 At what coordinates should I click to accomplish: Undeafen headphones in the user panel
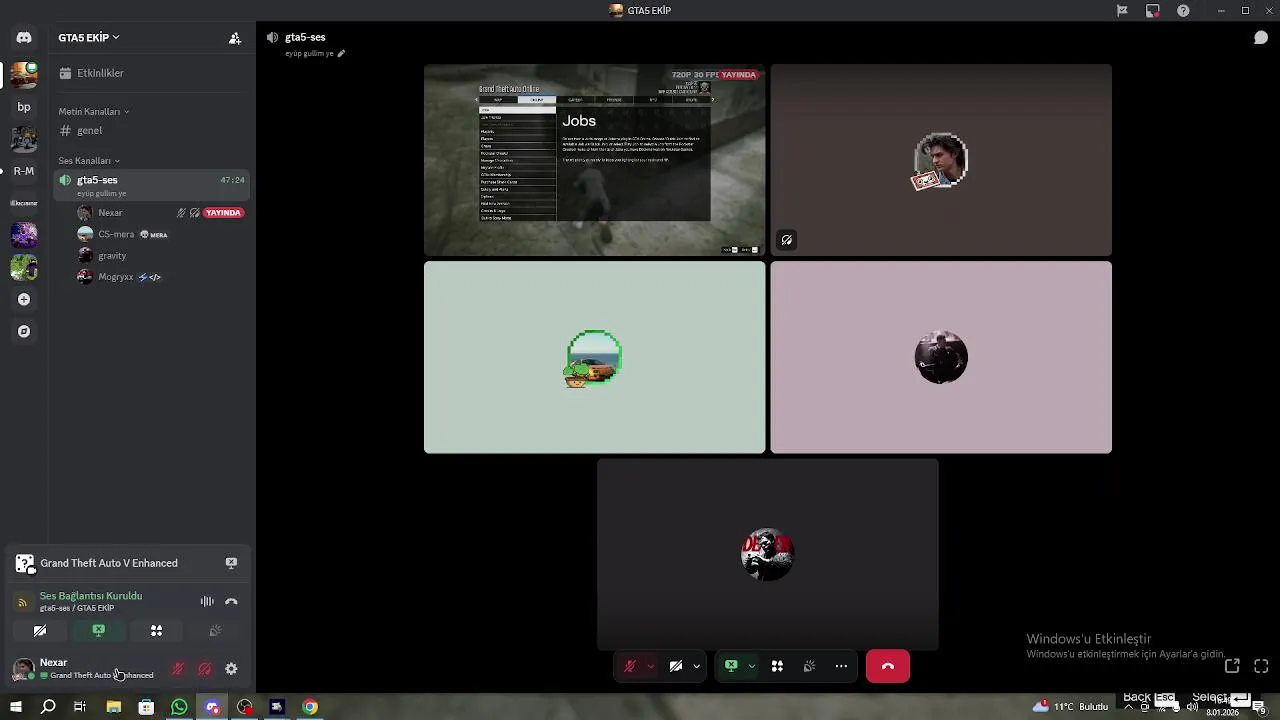point(205,669)
